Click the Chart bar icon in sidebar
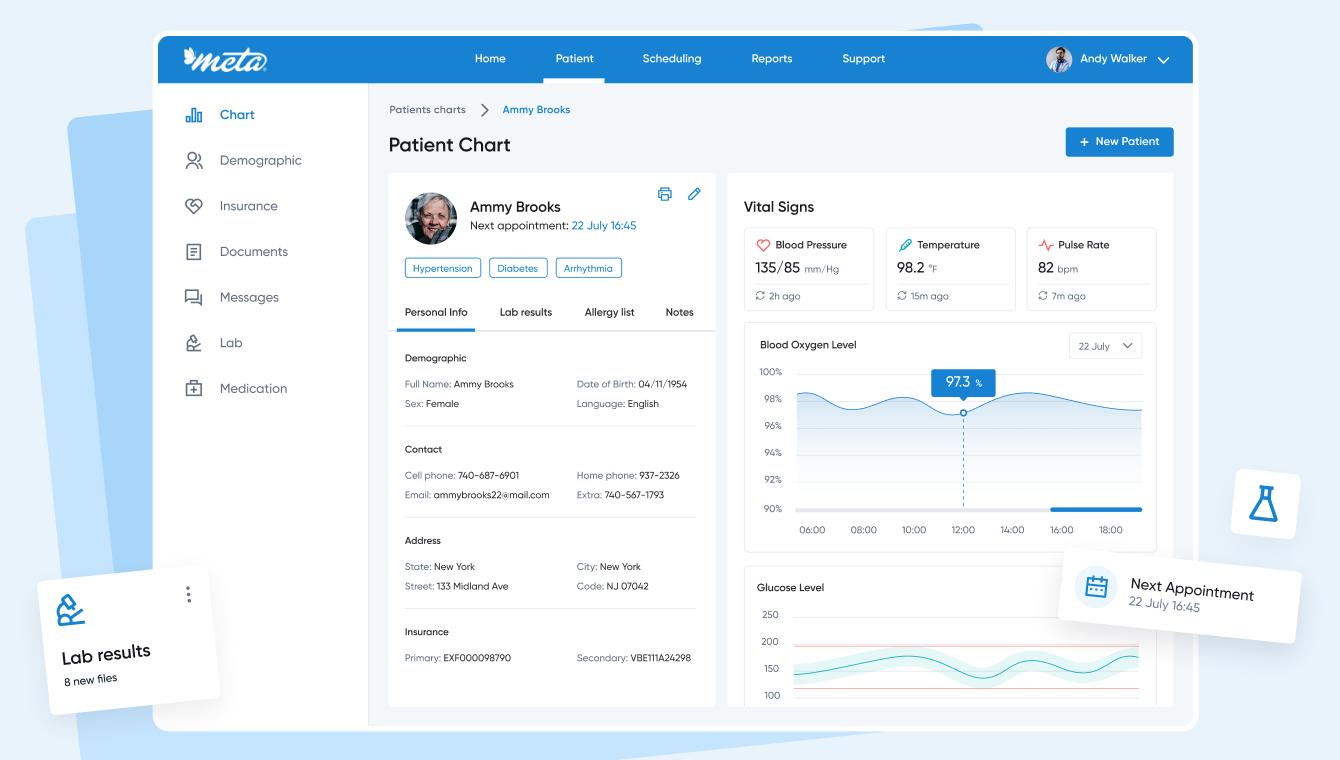Viewport: 1340px width, 760px height. (194, 115)
